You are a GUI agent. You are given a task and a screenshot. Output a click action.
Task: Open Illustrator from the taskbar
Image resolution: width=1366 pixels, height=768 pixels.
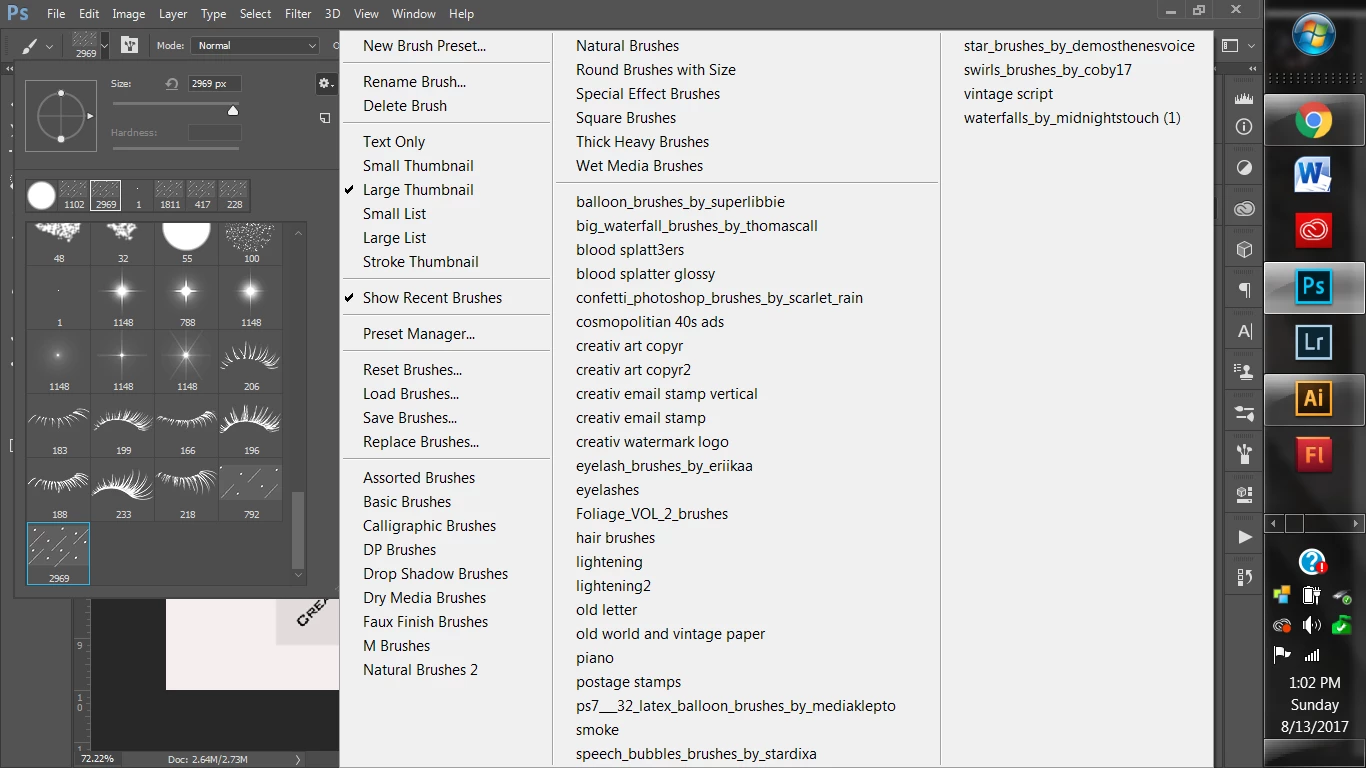(1313, 398)
